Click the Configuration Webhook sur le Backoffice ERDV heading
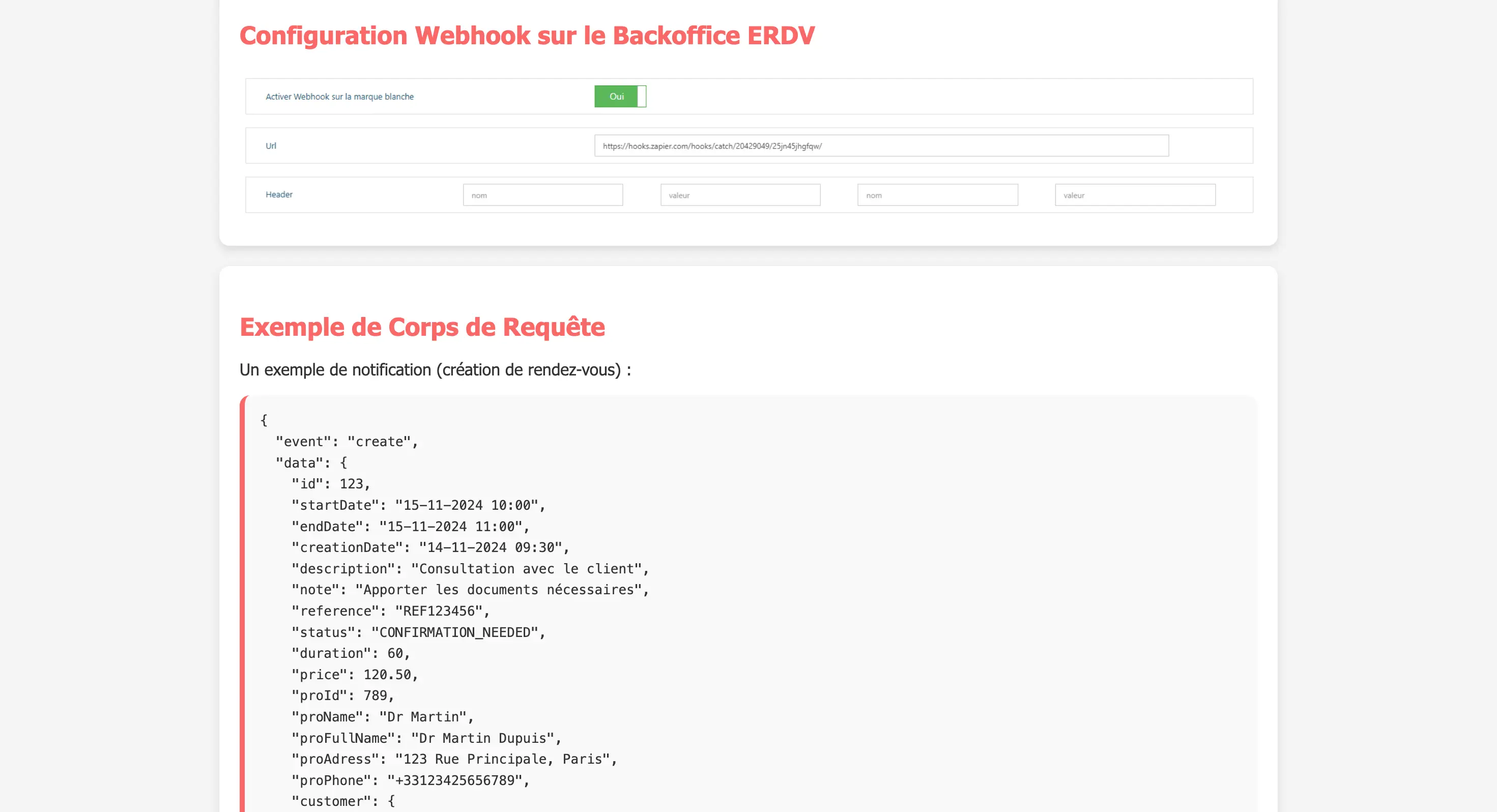This screenshot has width=1497, height=812. [x=527, y=36]
